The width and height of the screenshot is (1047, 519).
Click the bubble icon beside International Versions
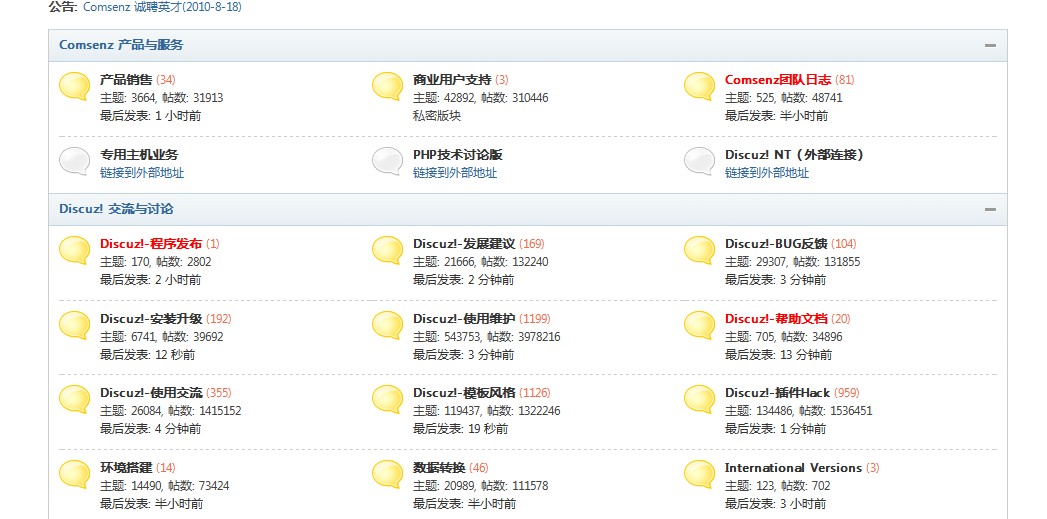(x=700, y=474)
